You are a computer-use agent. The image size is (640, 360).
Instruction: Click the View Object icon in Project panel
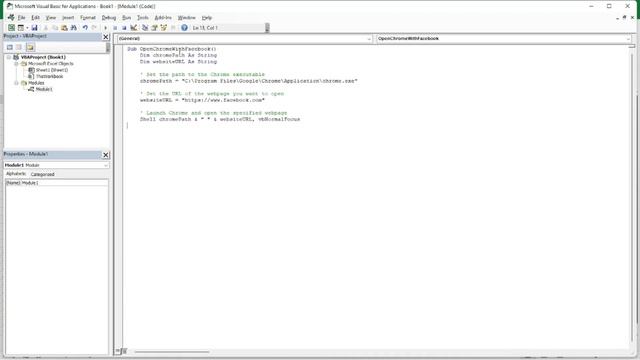(19, 47)
